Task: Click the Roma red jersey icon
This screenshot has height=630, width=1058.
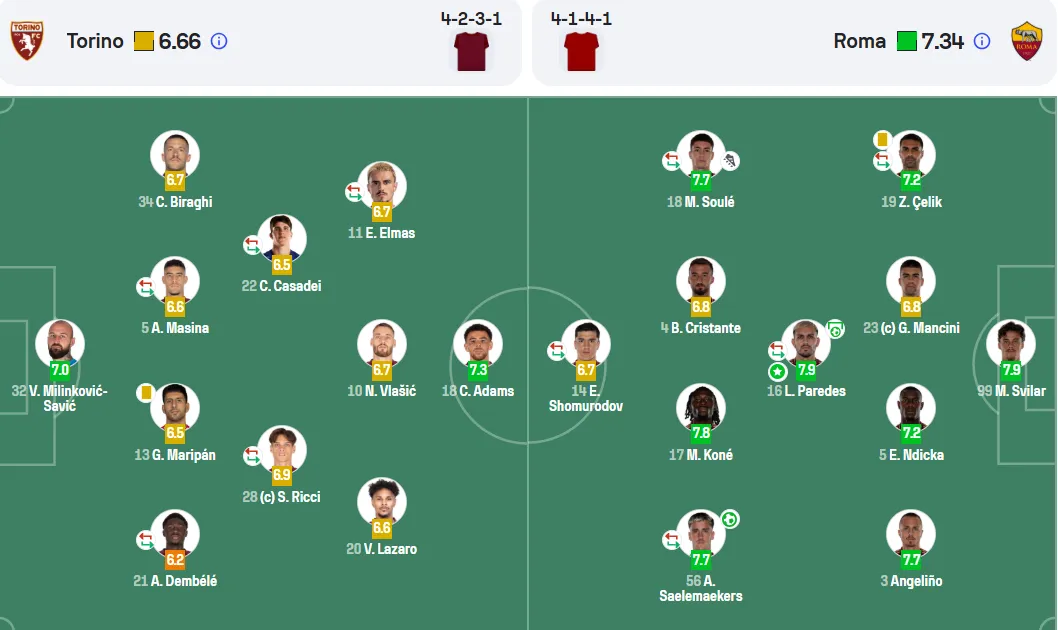Action: pyautogui.click(x=582, y=51)
